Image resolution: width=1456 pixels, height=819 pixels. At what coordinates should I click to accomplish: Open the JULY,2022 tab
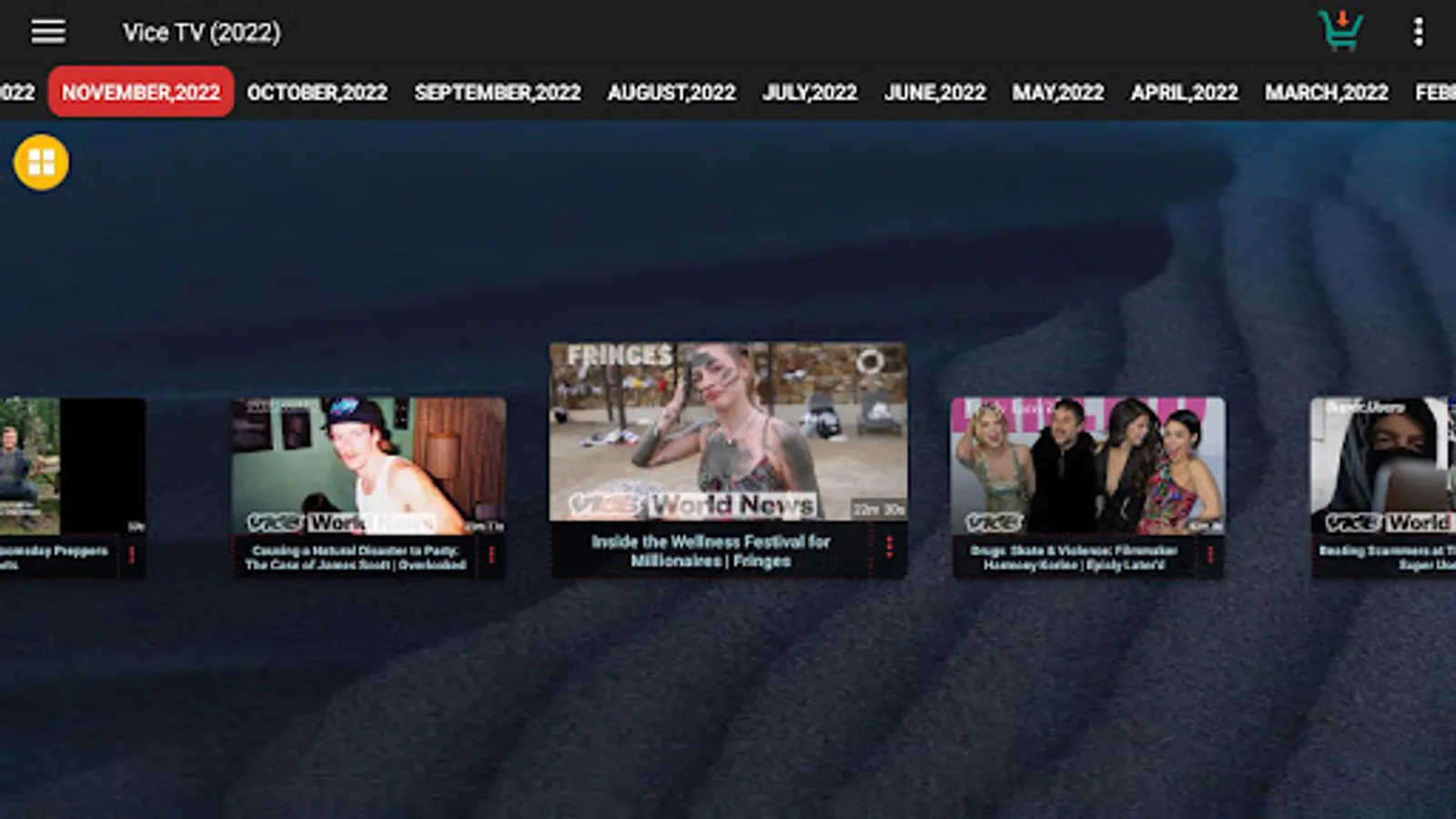coord(810,92)
